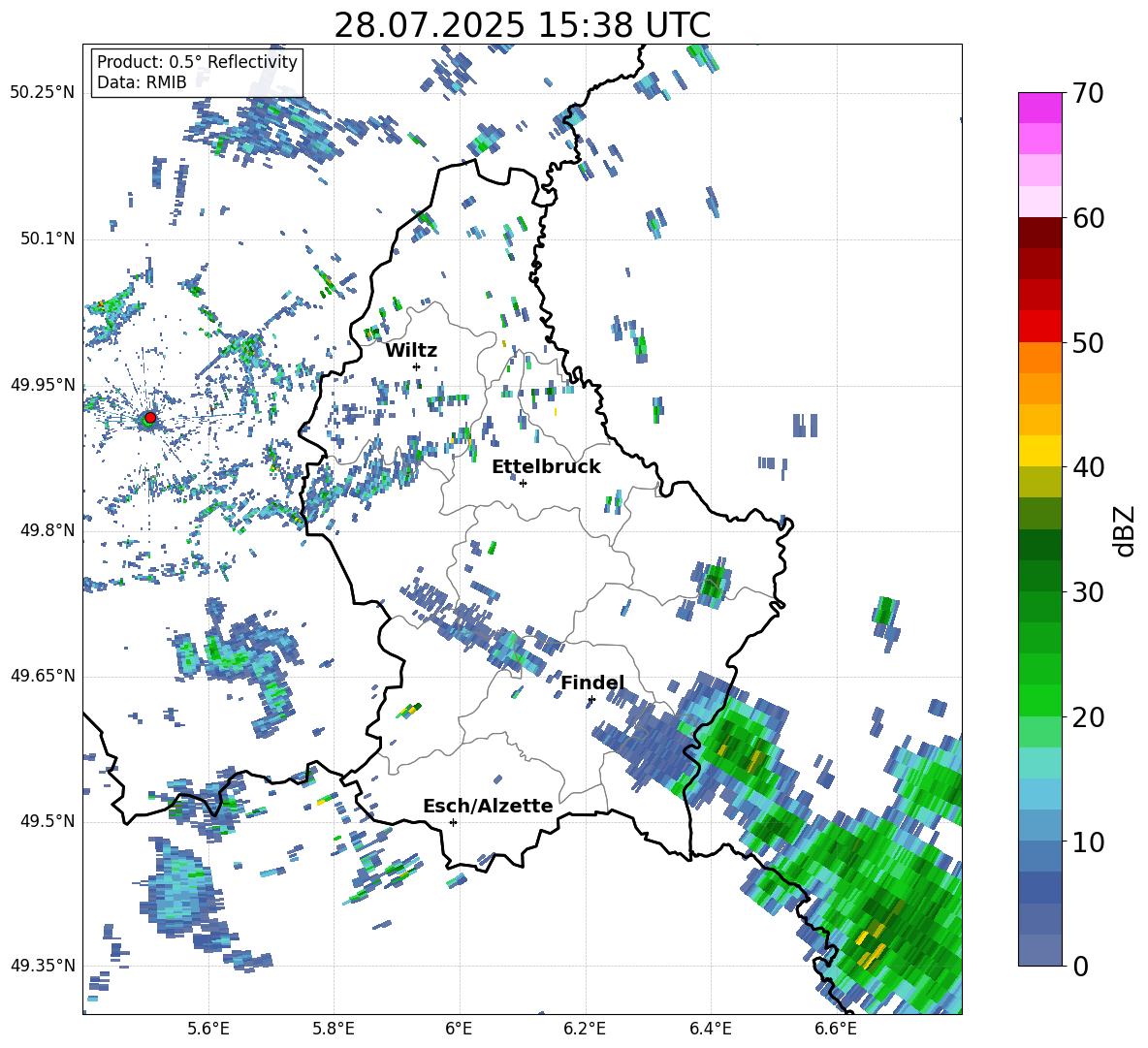This screenshot has width=1148, height=1048.
Task: Click the light blue 15 dBZ colorbar segment
Action: [x=1039, y=794]
